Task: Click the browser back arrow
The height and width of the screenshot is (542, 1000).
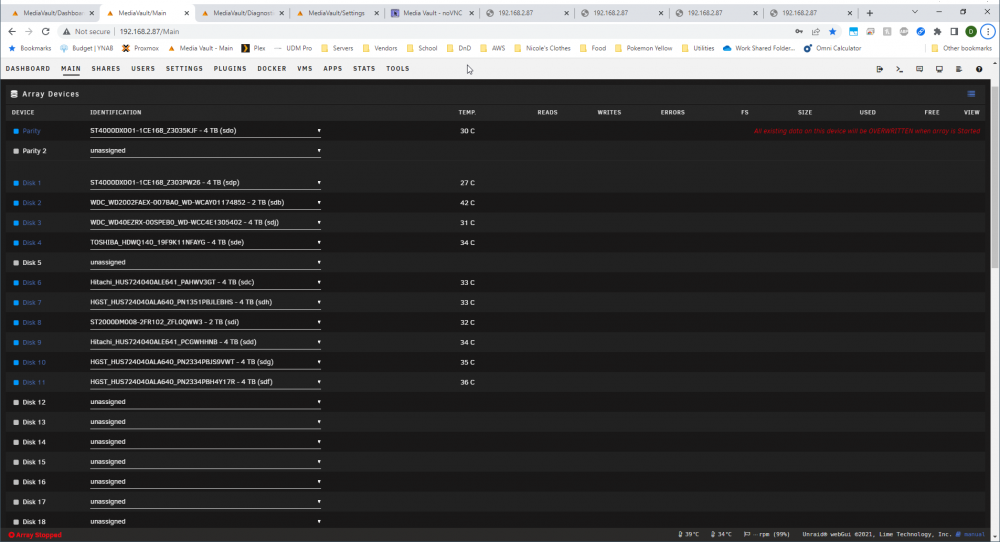Action: [x=12, y=31]
